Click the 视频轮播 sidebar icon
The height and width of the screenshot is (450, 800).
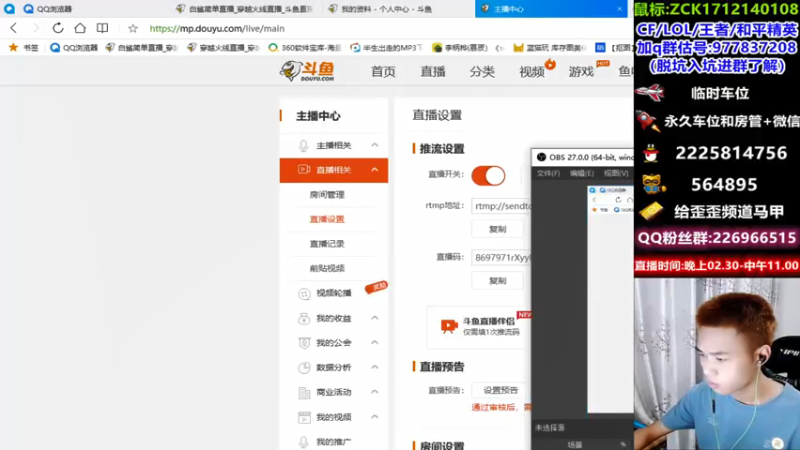304,293
